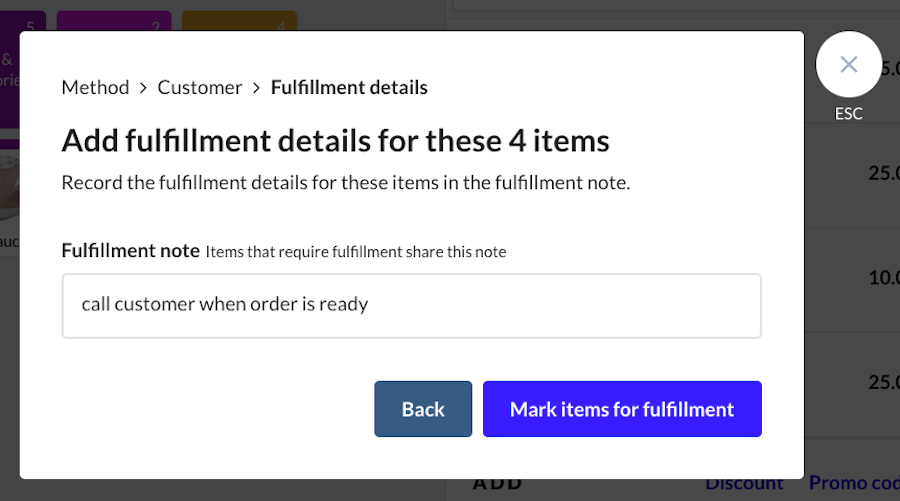Close the dialog with the X icon

(x=849, y=65)
